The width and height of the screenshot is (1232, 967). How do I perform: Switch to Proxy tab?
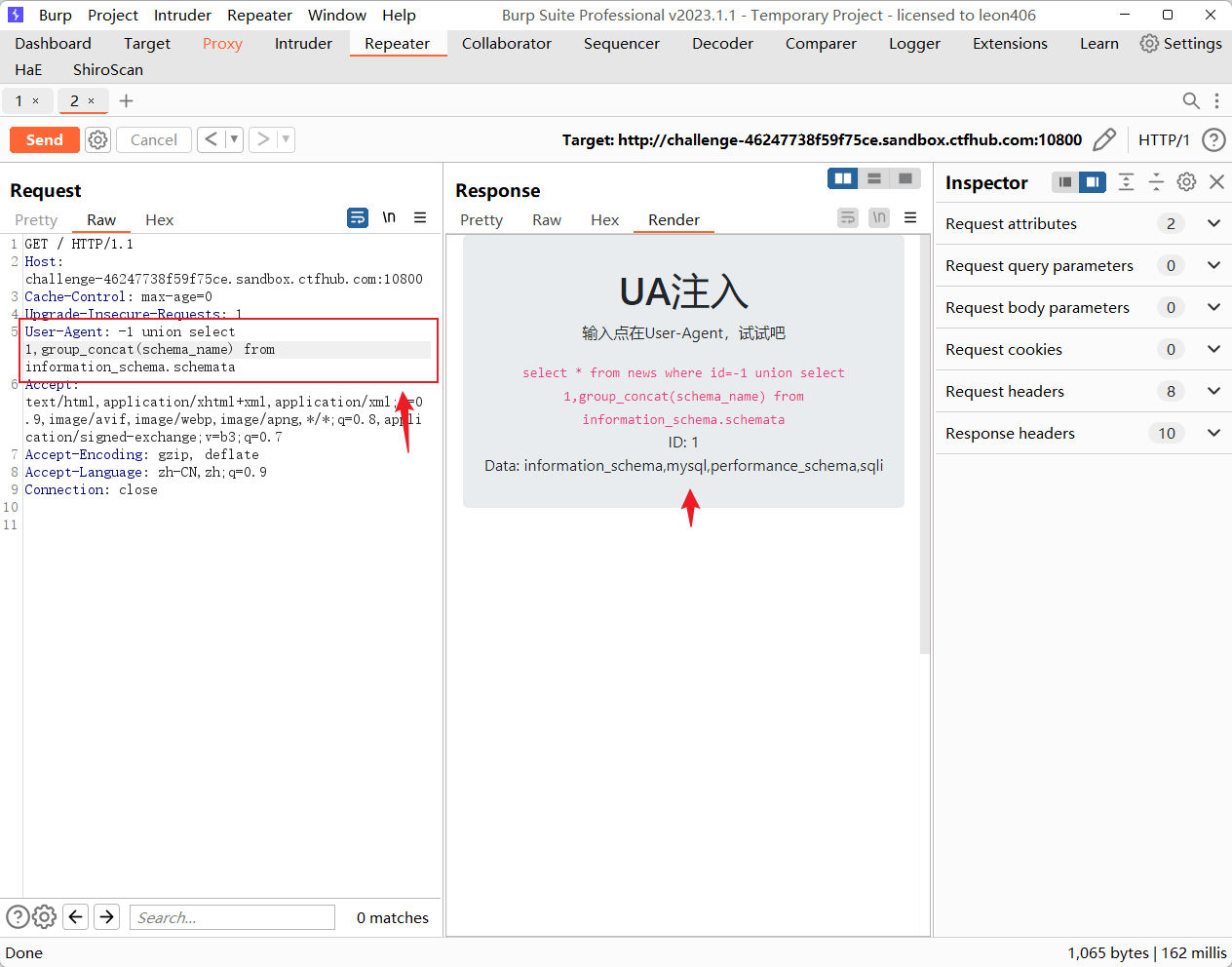(222, 43)
